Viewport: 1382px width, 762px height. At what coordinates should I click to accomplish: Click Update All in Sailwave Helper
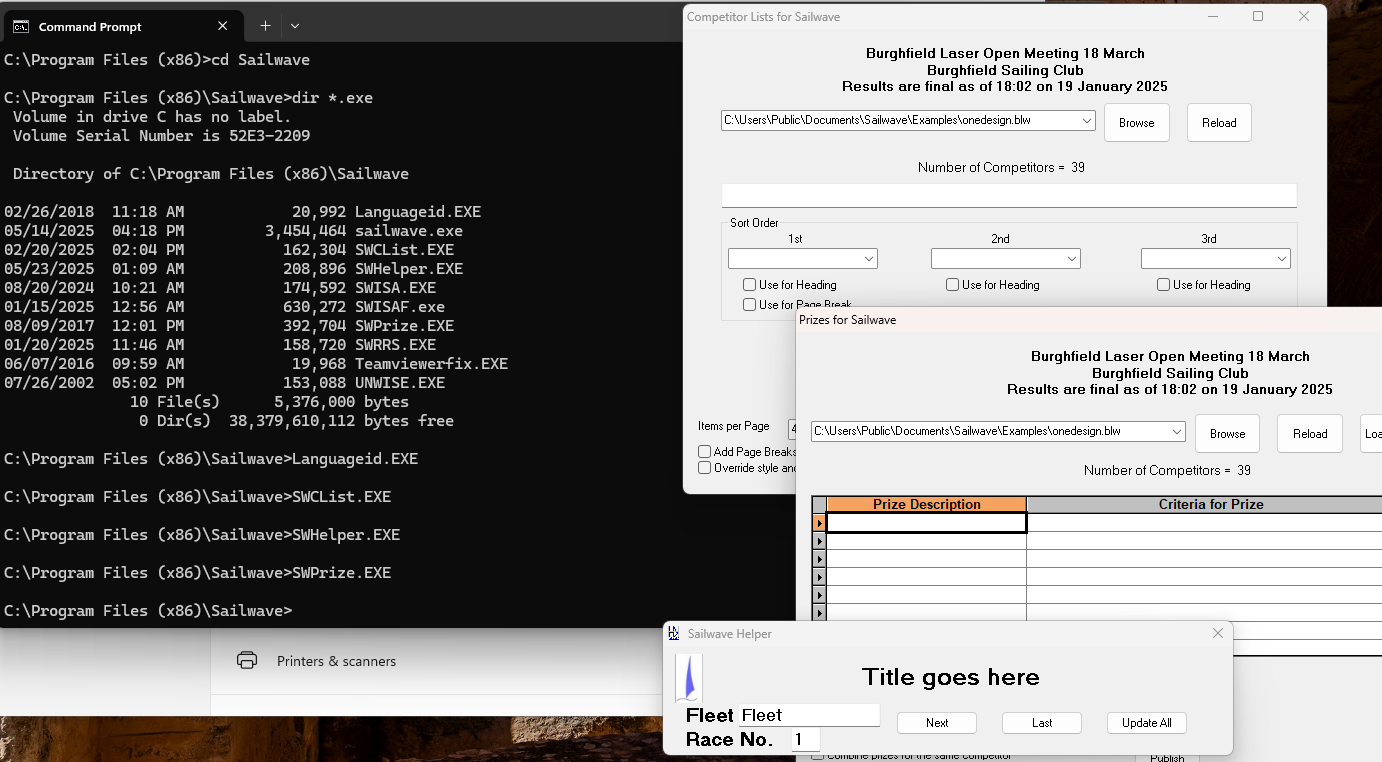pos(1147,723)
